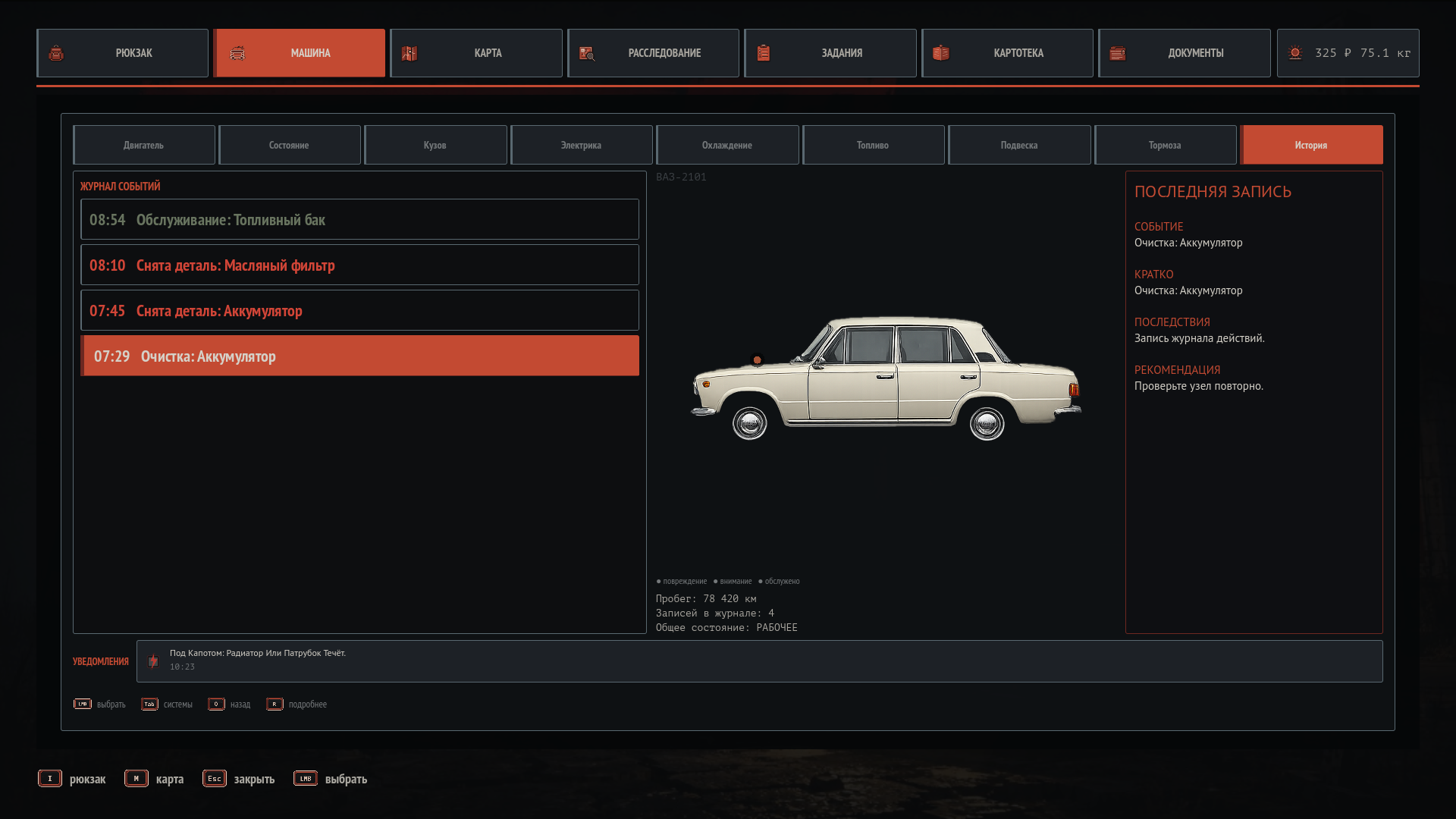
Task: Open the Документы top menu tab
Action: pyautogui.click(x=1185, y=53)
